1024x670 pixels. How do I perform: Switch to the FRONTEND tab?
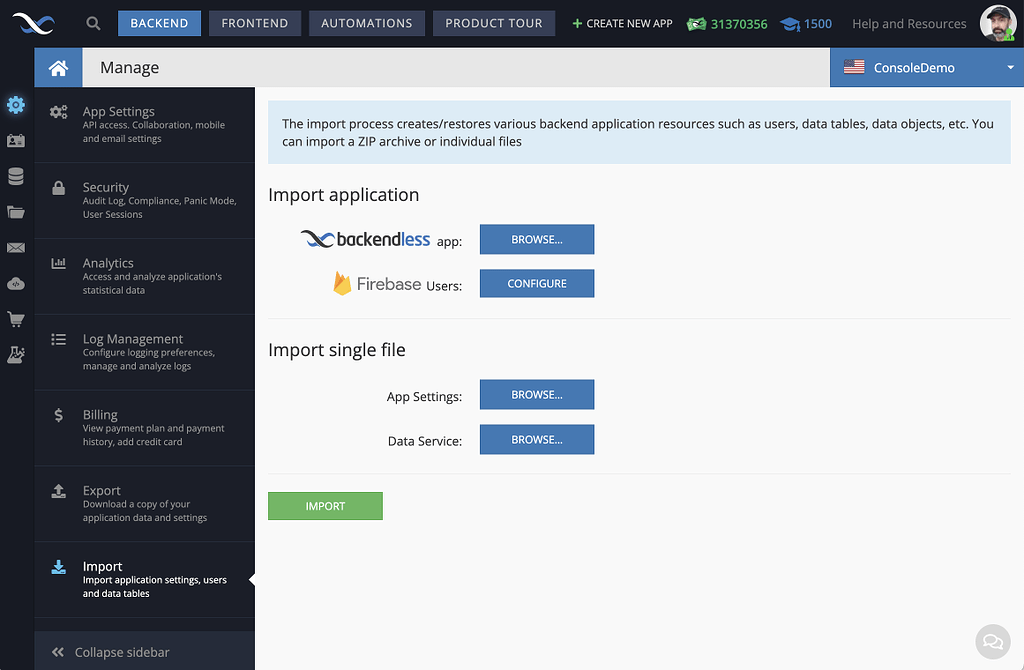(x=254, y=22)
